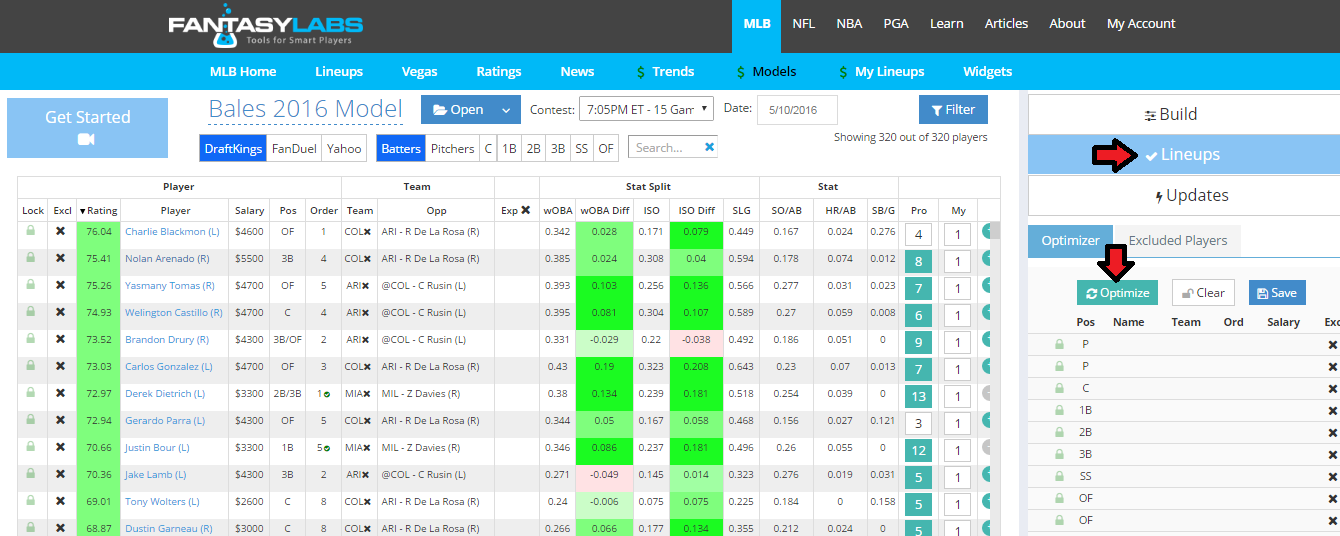Go to the NFL section

(x=803, y=23)
